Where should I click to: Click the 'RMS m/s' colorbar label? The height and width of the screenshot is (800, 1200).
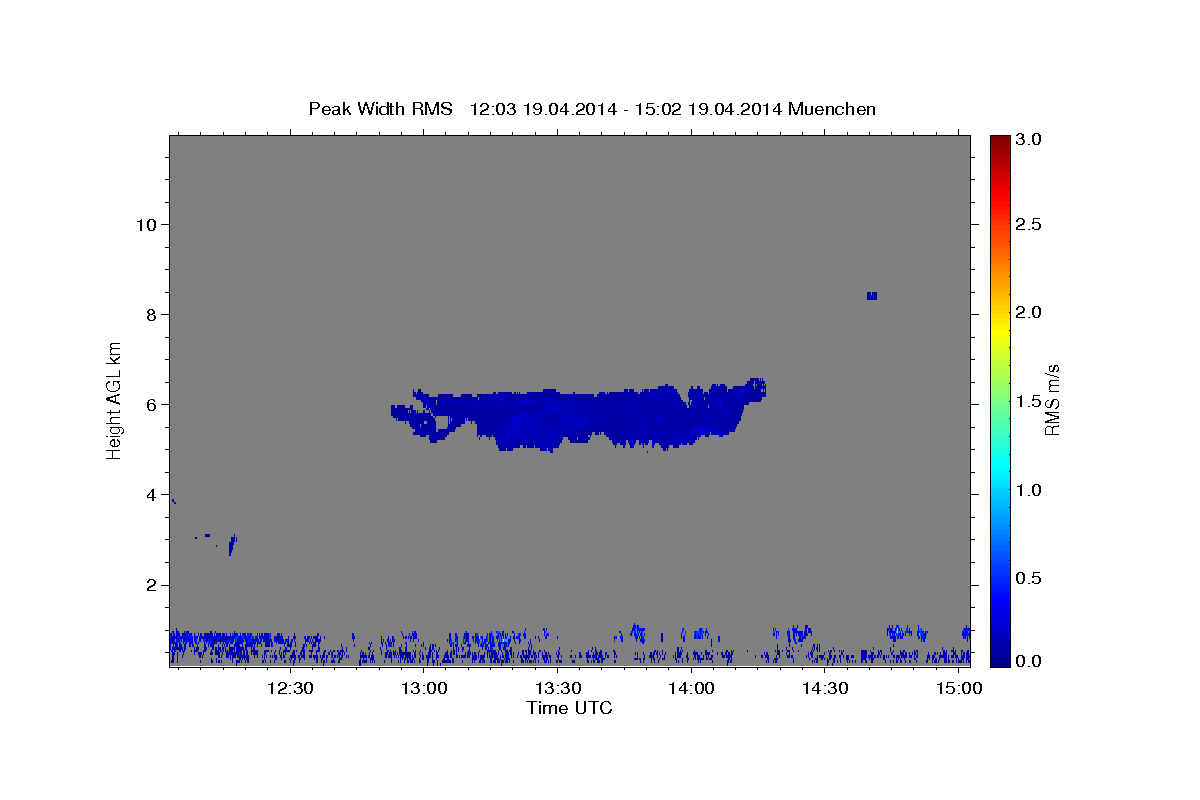pyautogui.click(x=1052, y=399)
